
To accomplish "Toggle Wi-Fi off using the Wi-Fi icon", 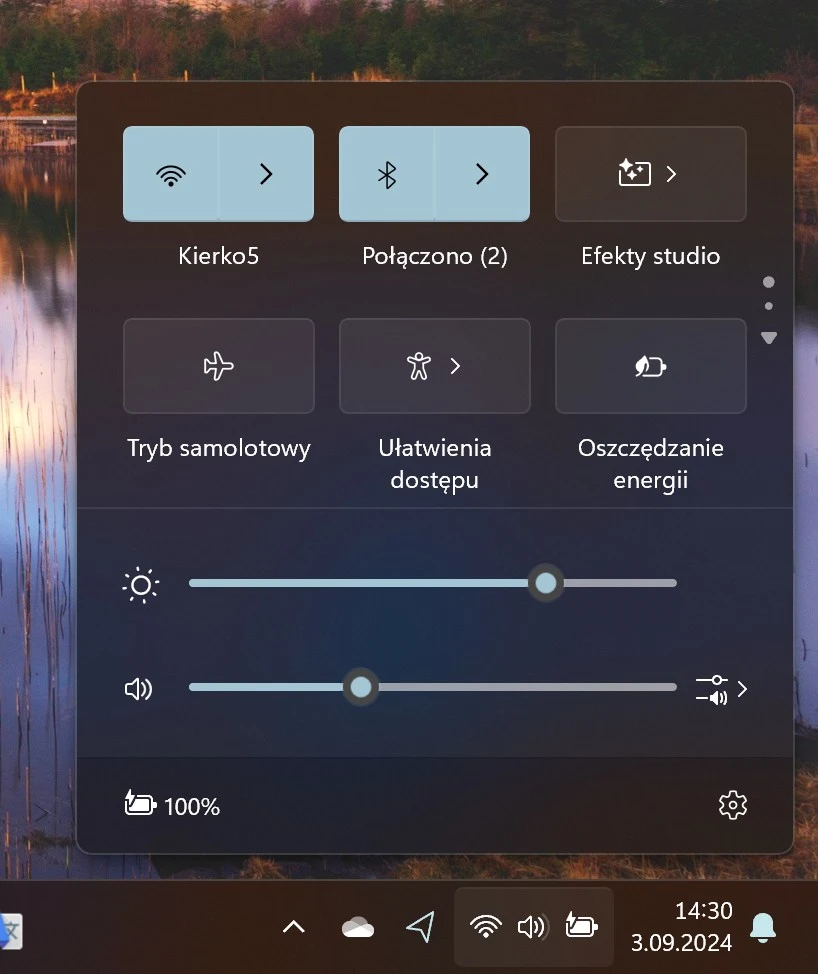I will (171, 174).
